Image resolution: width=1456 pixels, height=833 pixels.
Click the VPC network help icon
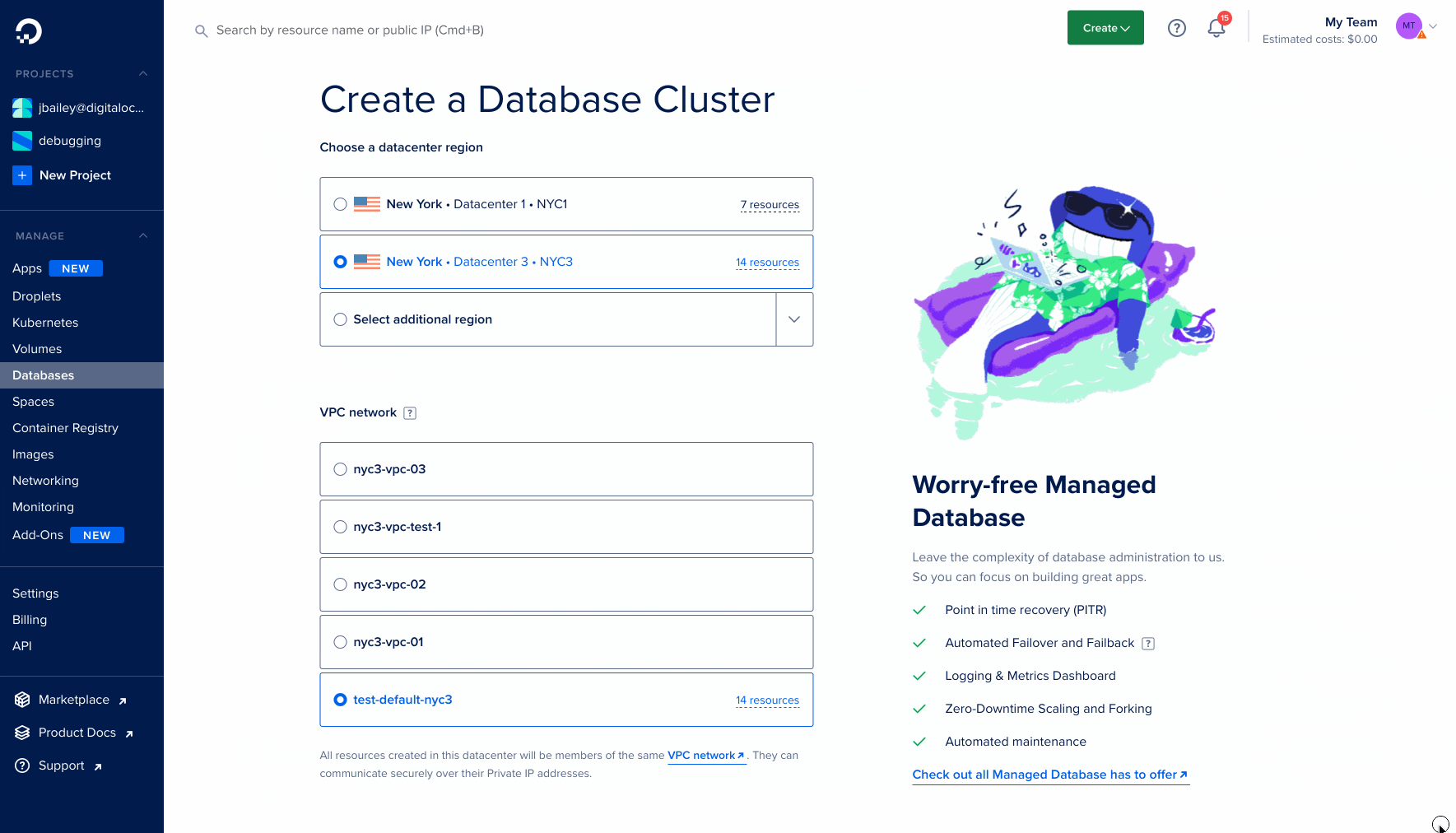pyautogui.click(x=410, y=413)
